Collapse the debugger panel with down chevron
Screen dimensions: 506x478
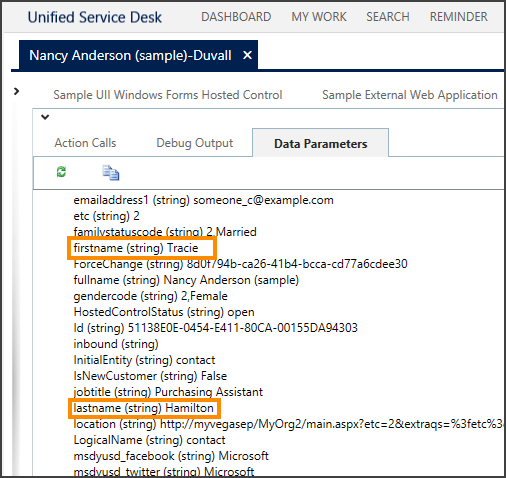coord(45,117)
